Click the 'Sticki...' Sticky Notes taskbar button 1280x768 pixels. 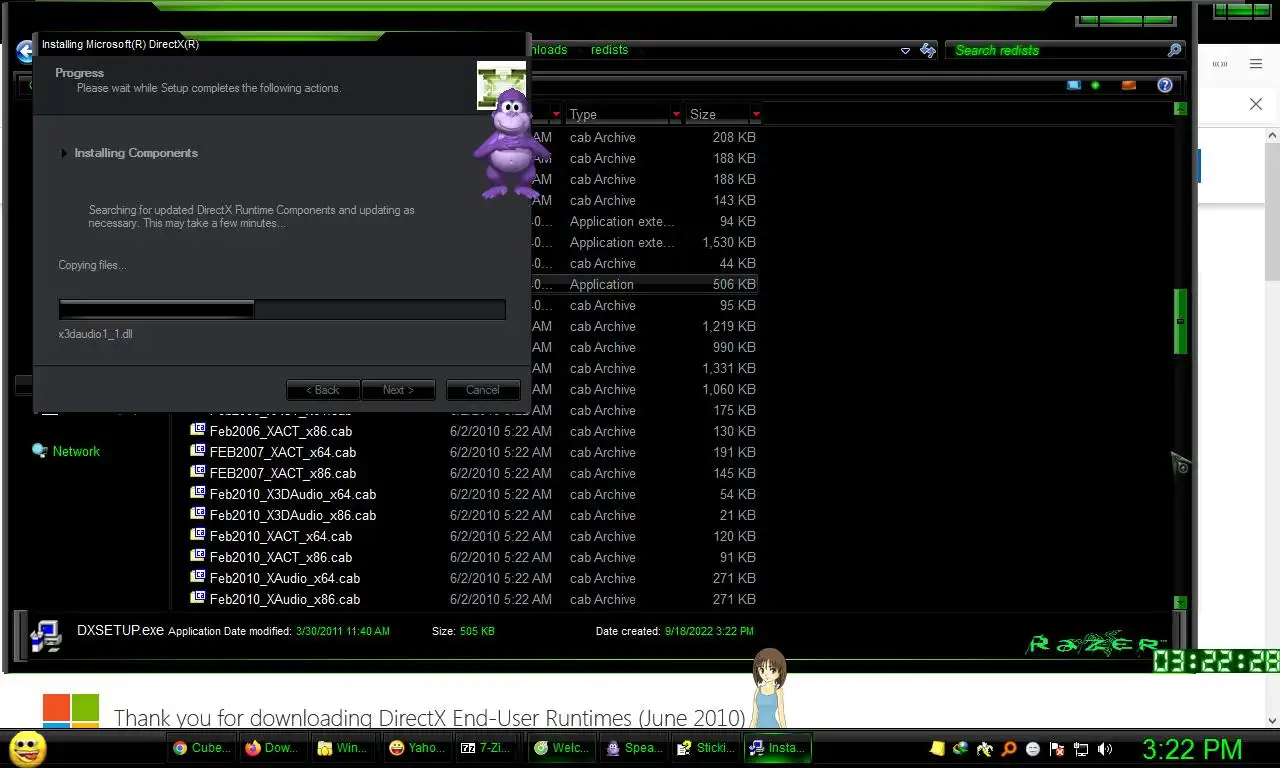(705, 747)
